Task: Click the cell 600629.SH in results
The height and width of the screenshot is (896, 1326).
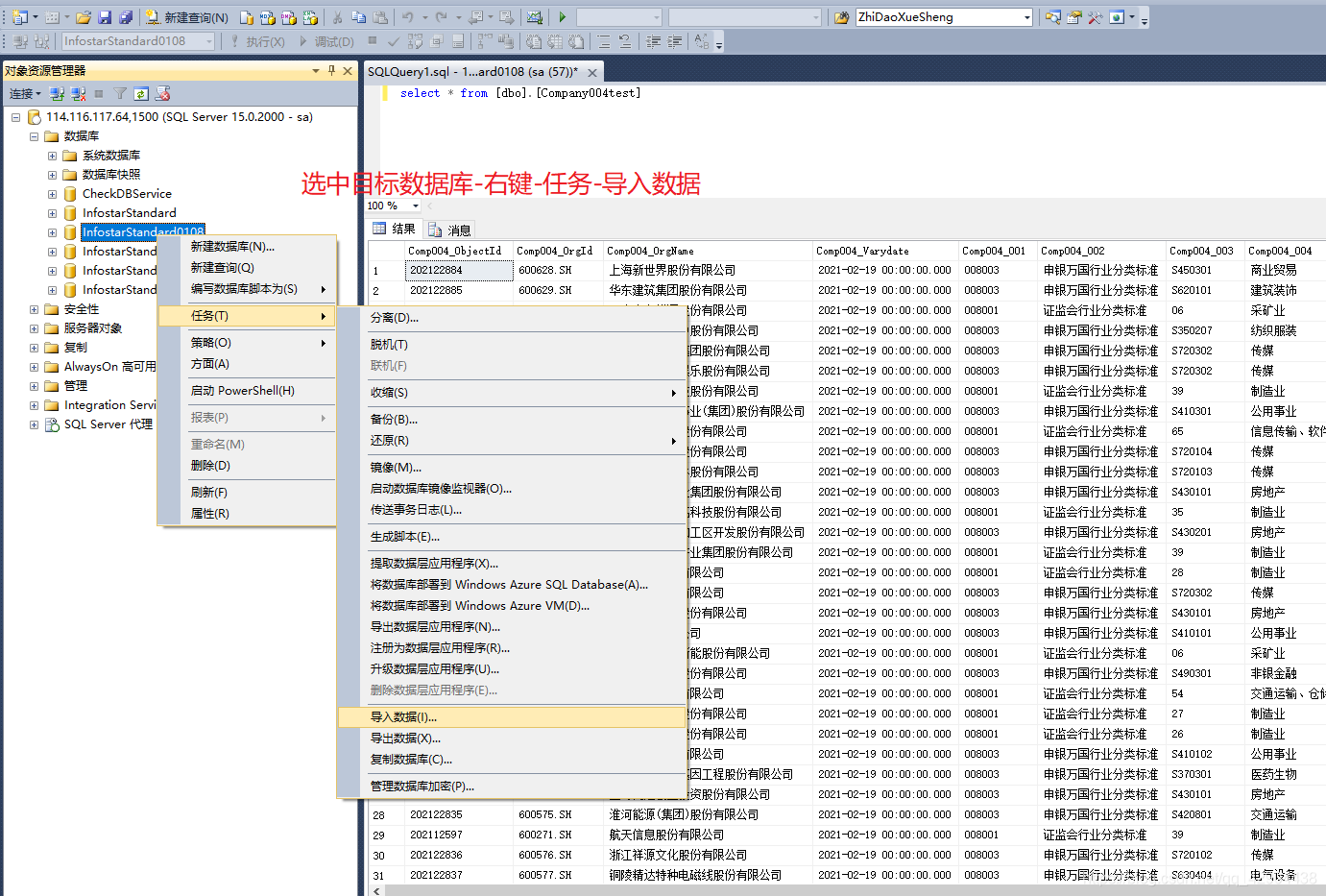Action: [x=558, y=290]
